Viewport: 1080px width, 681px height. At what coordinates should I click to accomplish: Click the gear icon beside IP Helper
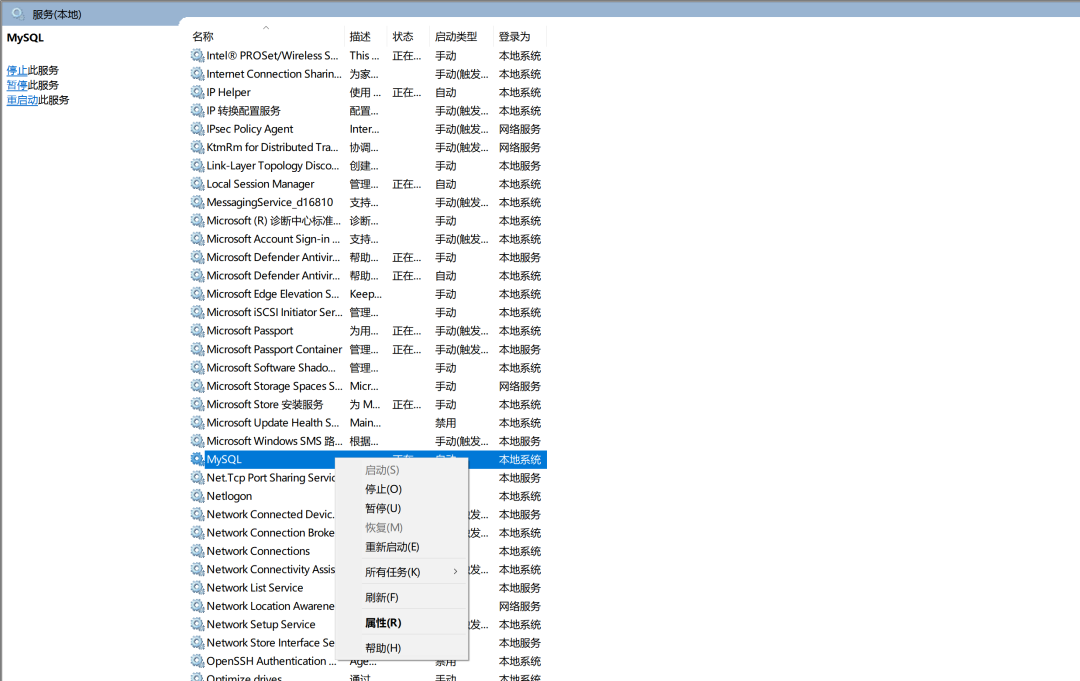(x=197, y=92)
